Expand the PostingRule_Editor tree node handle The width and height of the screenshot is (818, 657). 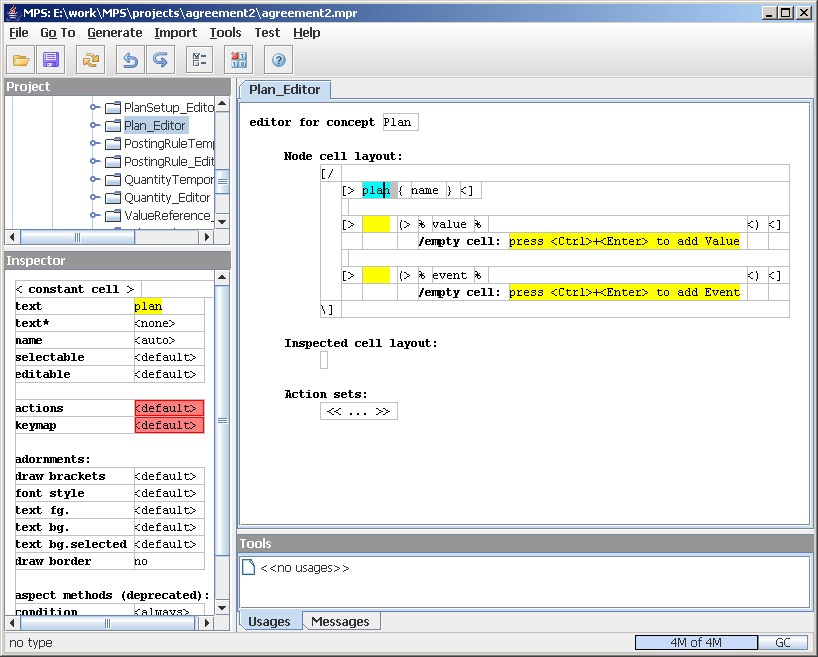(x=95, y=162)
